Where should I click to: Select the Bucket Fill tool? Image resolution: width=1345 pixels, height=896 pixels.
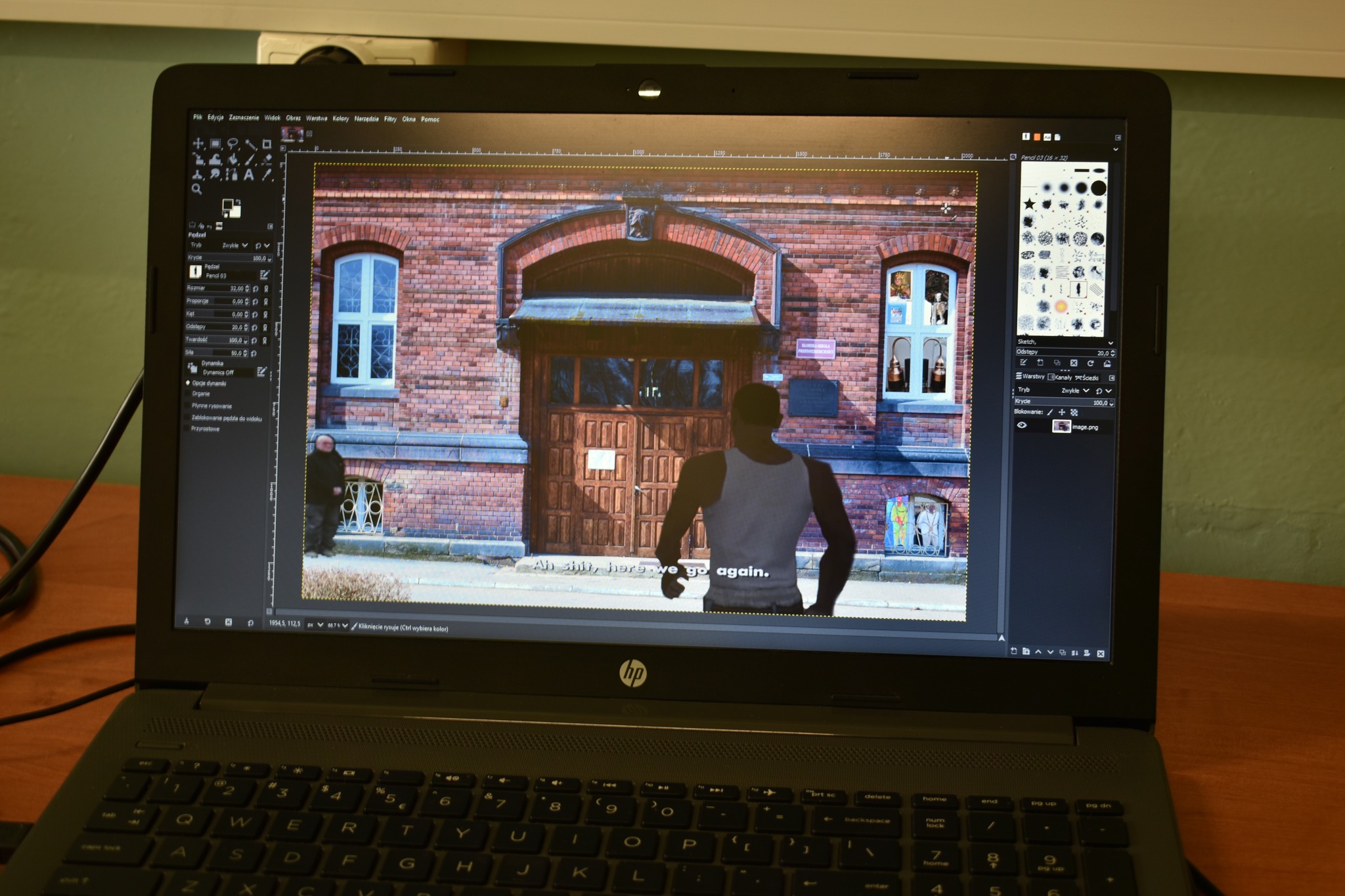tap(232, 160)
